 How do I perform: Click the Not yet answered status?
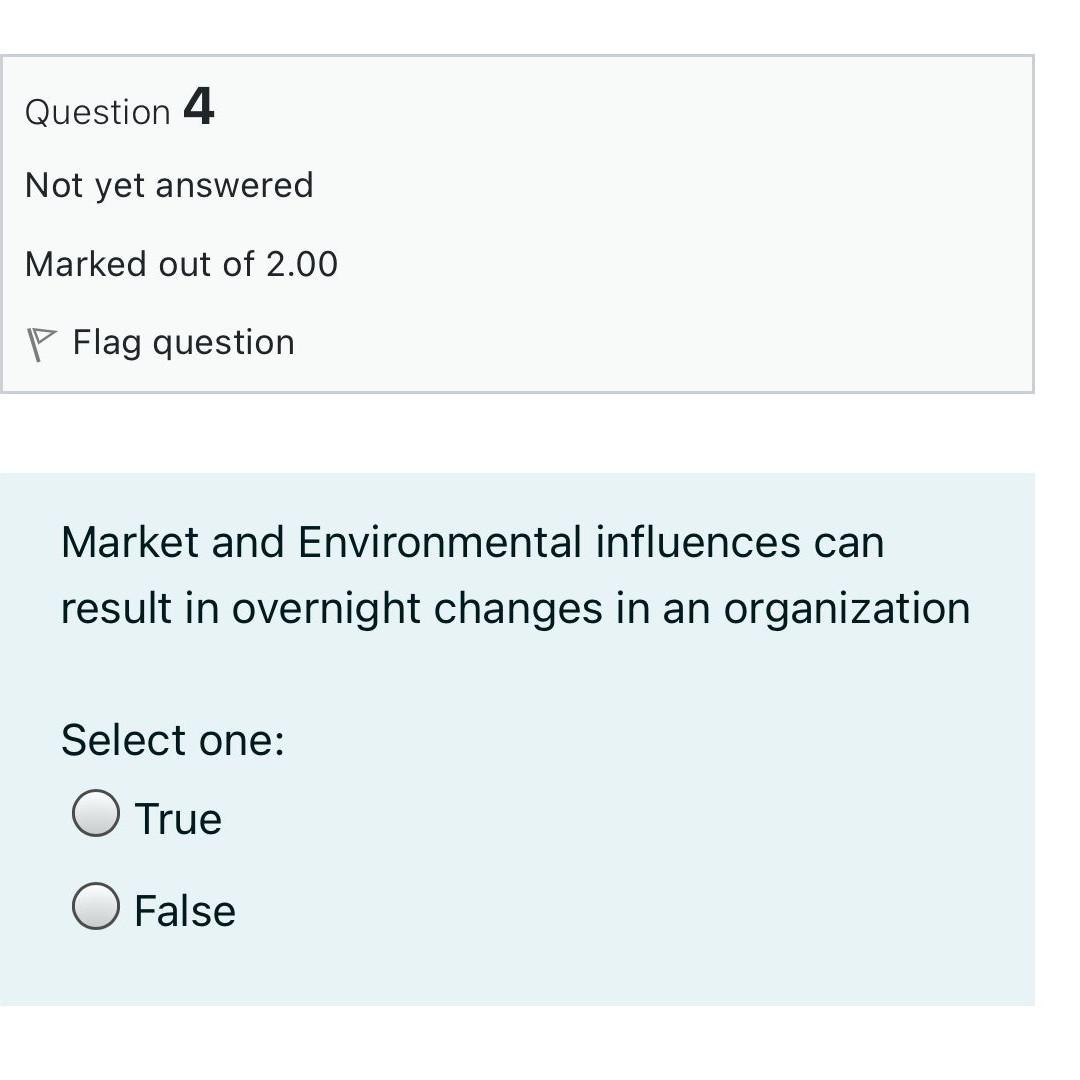coord(169,185)
